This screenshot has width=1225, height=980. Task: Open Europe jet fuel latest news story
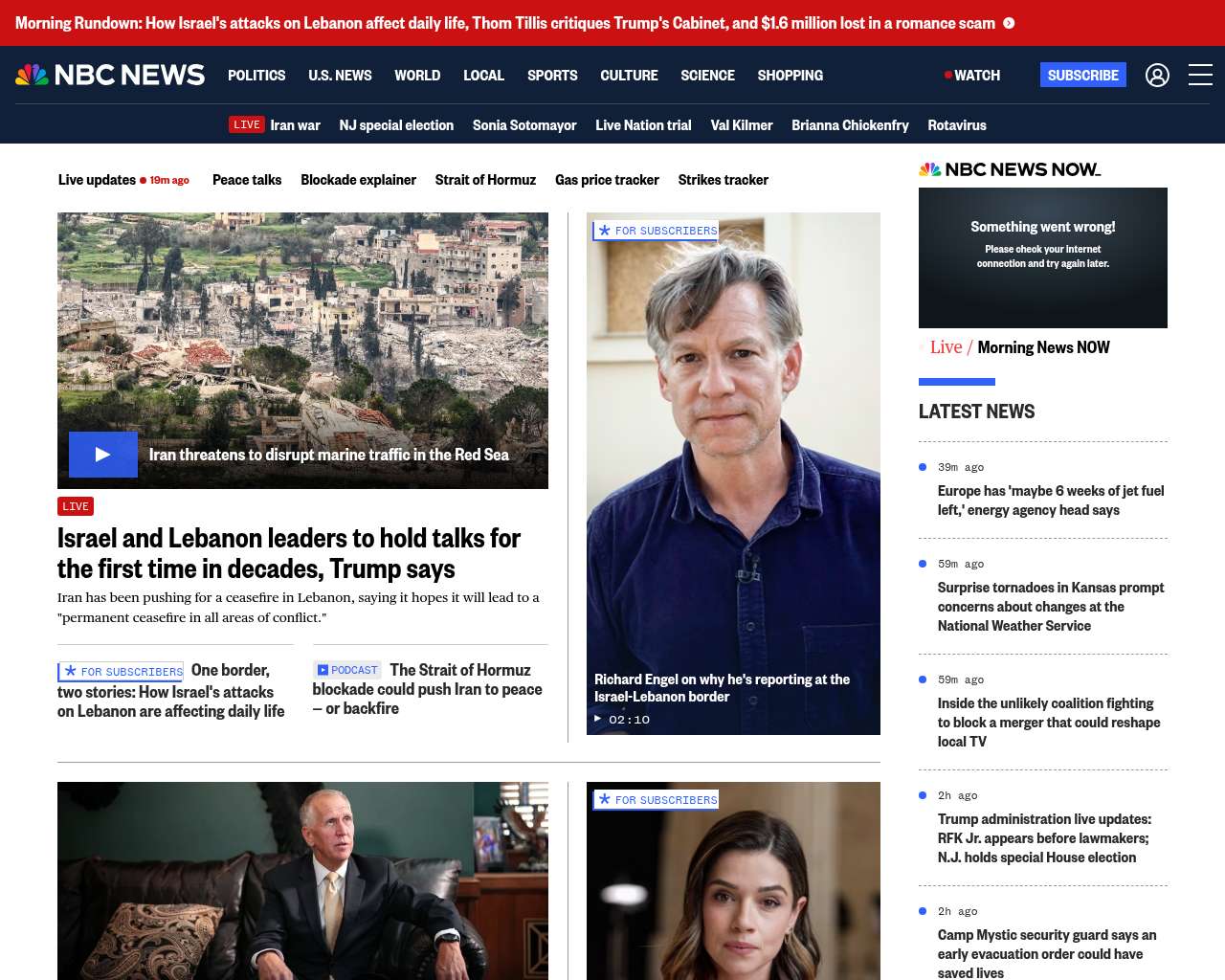pos(1051,501)
